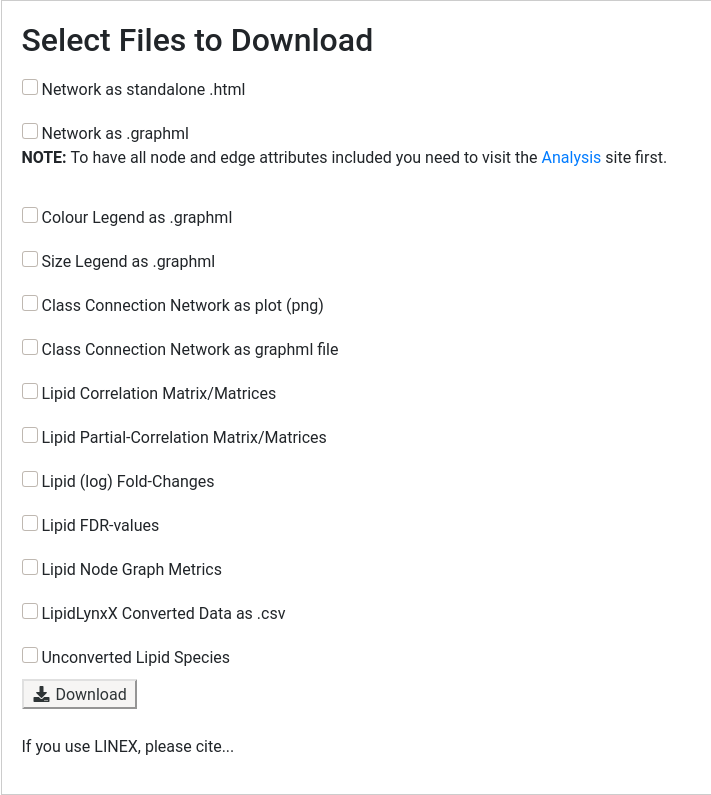Click the bold NOTE: text
Viewport: 711px width, 795px height.
coord(44,158)
